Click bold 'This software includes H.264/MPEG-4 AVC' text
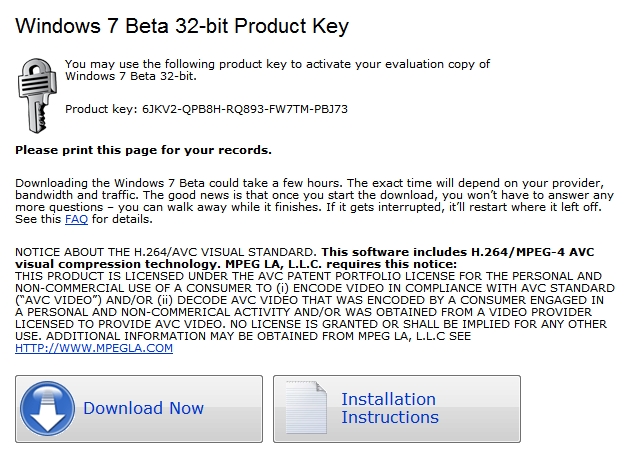Viewport: 633px width, 469px height. pyautogui.click(x=458, y=252)
